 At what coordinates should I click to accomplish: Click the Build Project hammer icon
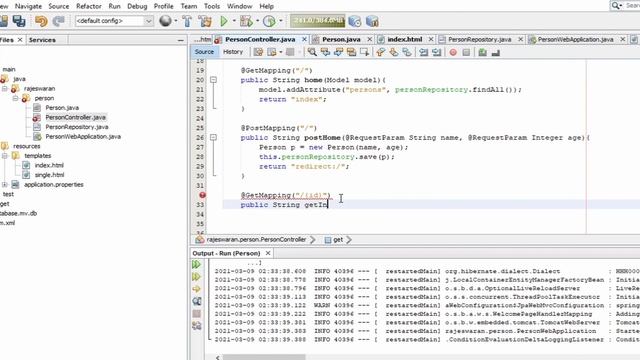pyautogui.click(x=187, y=21)
